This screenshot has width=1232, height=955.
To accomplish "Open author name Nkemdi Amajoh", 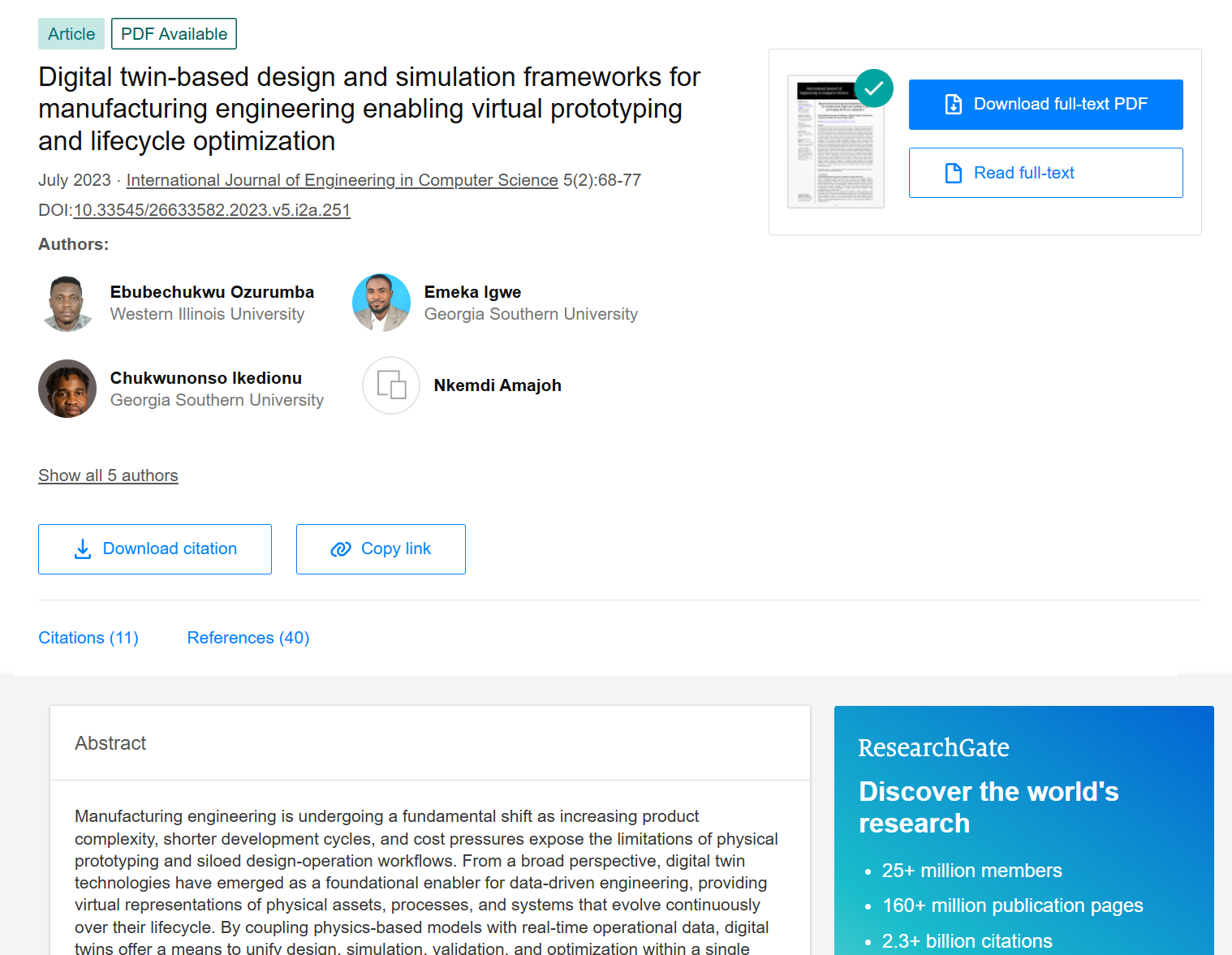I will coord(498,385).
